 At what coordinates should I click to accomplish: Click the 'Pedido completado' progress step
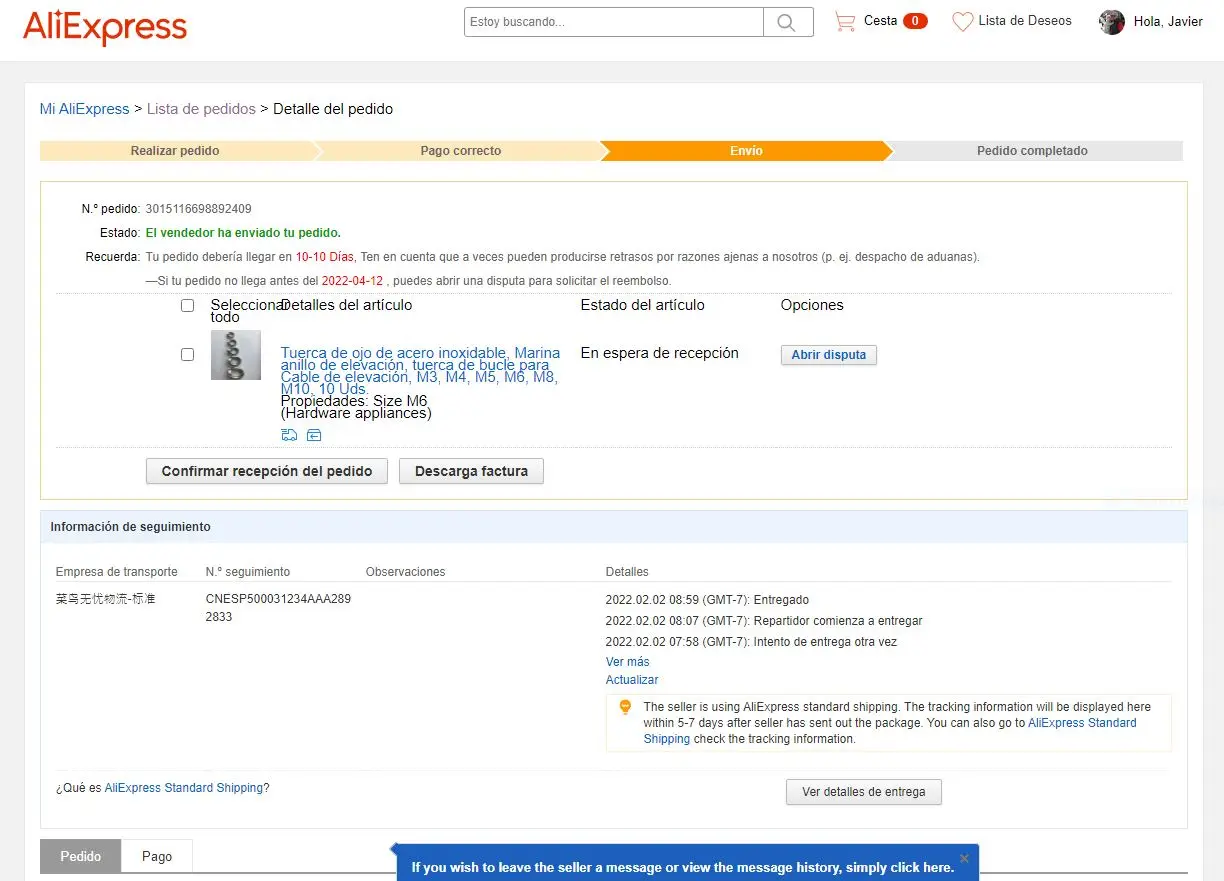1032,151
